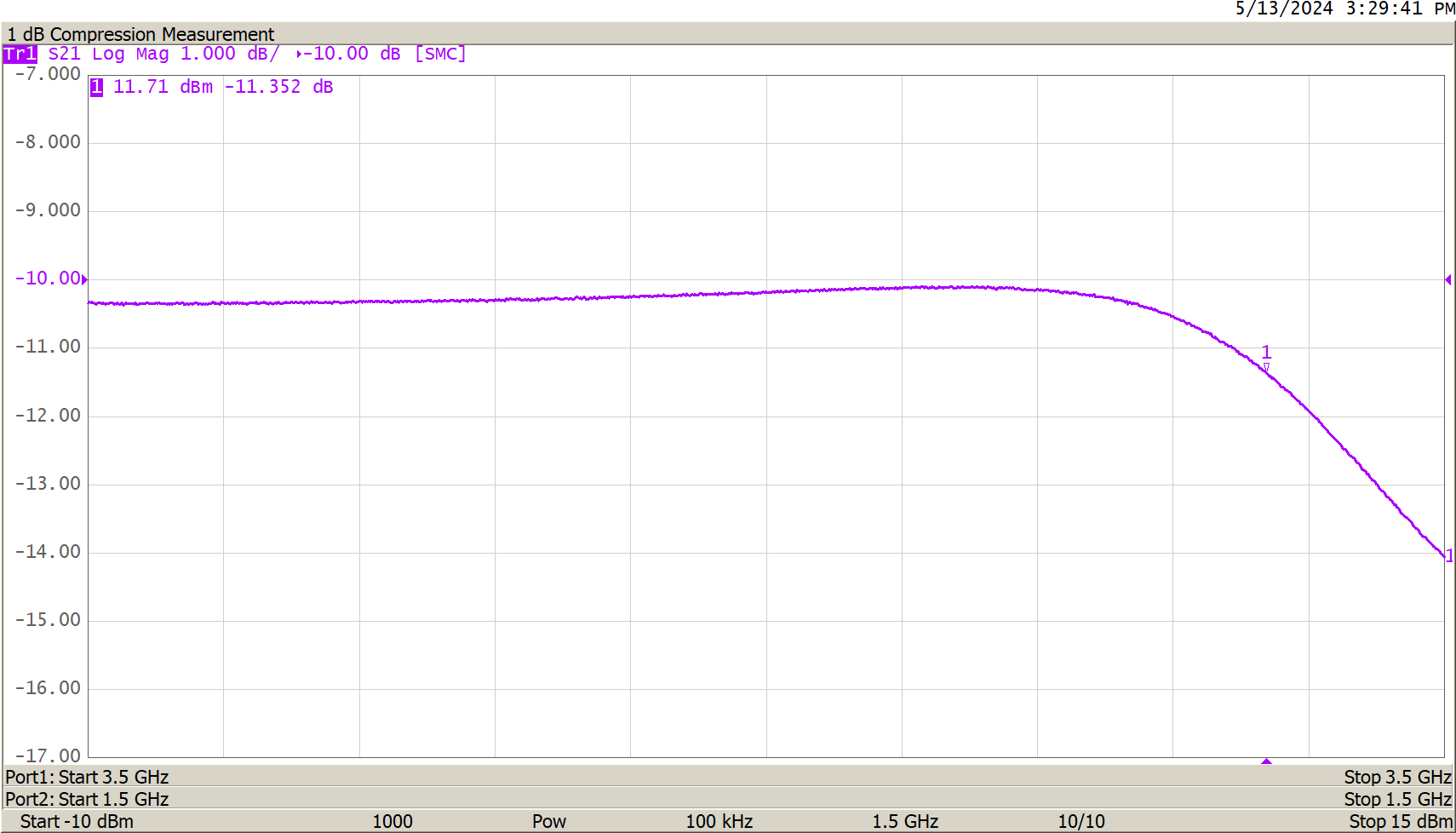The image size is (1456, 833).
Task: Open the S21 measurement parameter selector
Action: [62, 53]
